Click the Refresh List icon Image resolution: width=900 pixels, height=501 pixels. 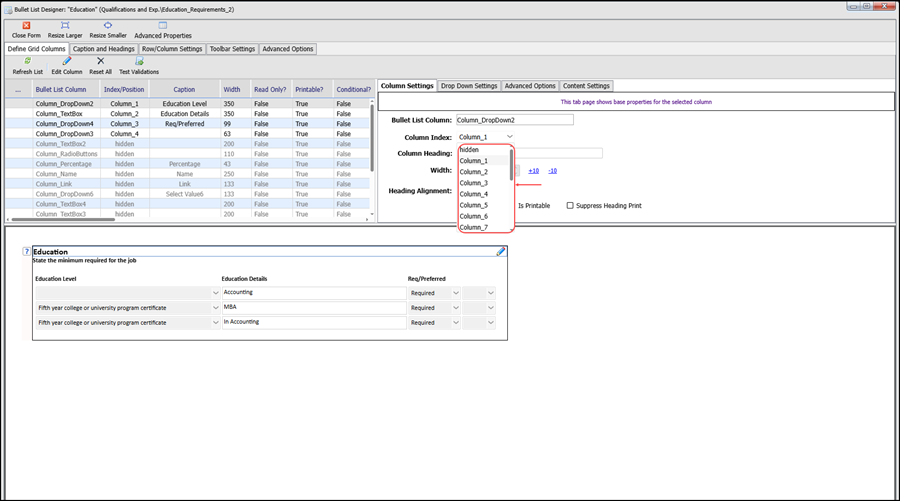pos(28,61)
